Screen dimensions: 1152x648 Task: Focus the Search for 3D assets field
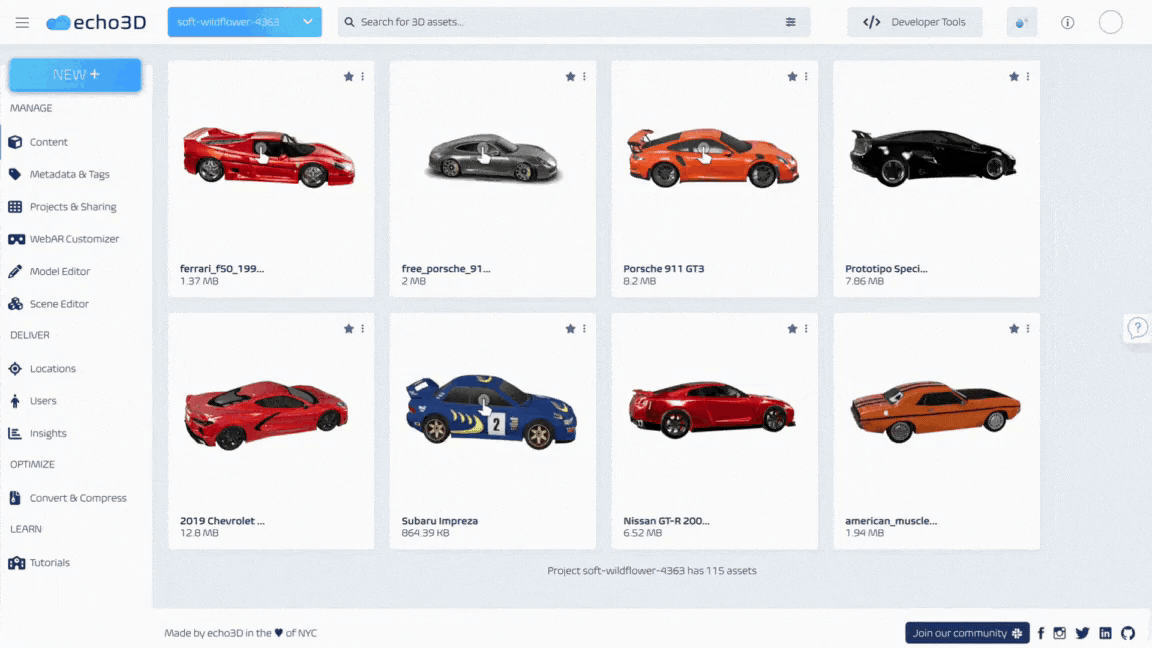(574, 22)
